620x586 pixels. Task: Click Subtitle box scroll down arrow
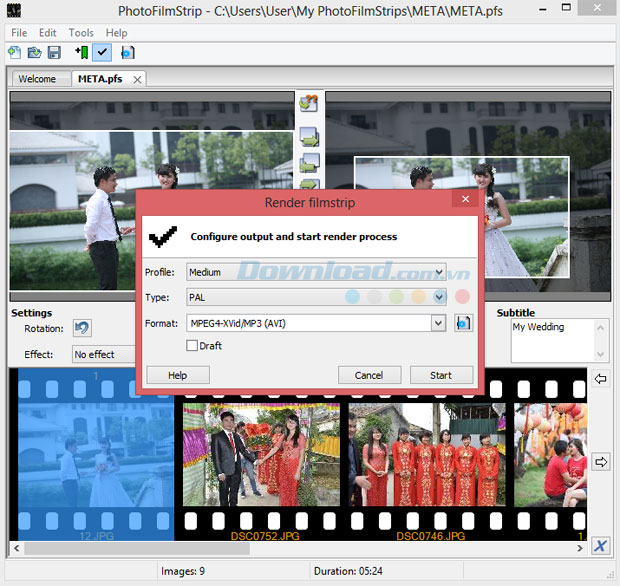601,354
